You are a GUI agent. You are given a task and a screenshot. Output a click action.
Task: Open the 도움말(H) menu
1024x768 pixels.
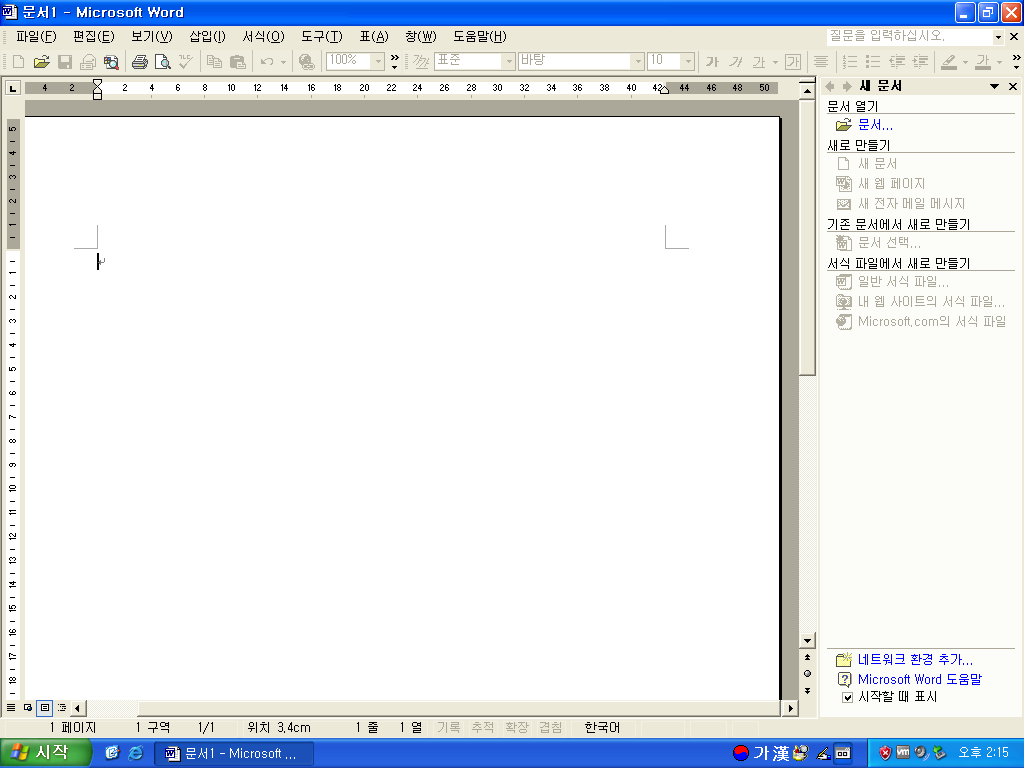click(x=480, y=37)
